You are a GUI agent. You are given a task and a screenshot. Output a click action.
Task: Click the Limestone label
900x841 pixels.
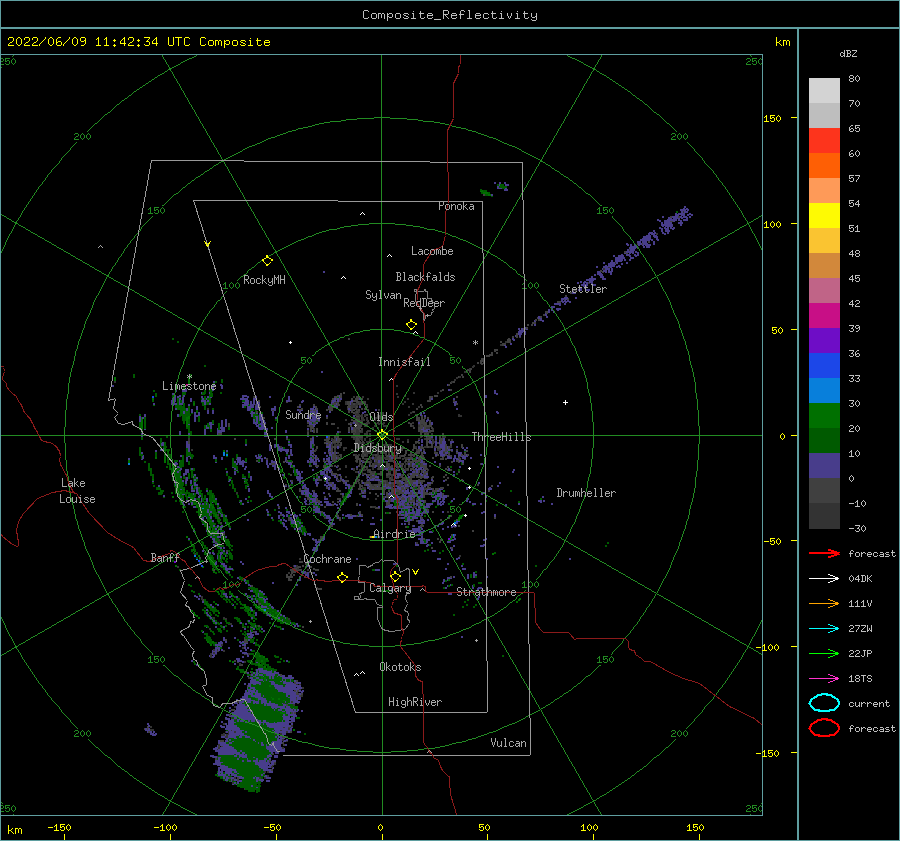(x=189, y=386)
